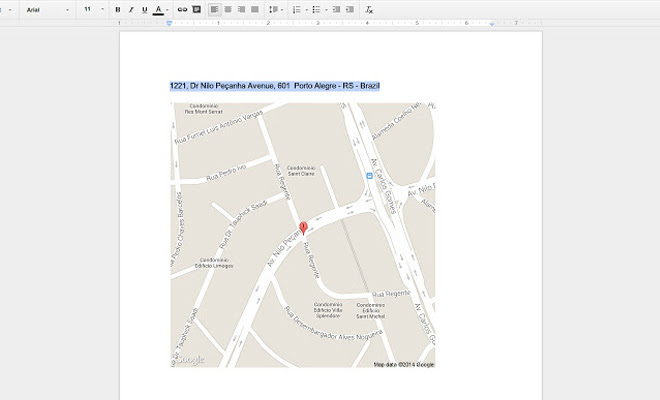Open the Arial font dropdown
Screen dimensions: 660x400
pos(47,9)
